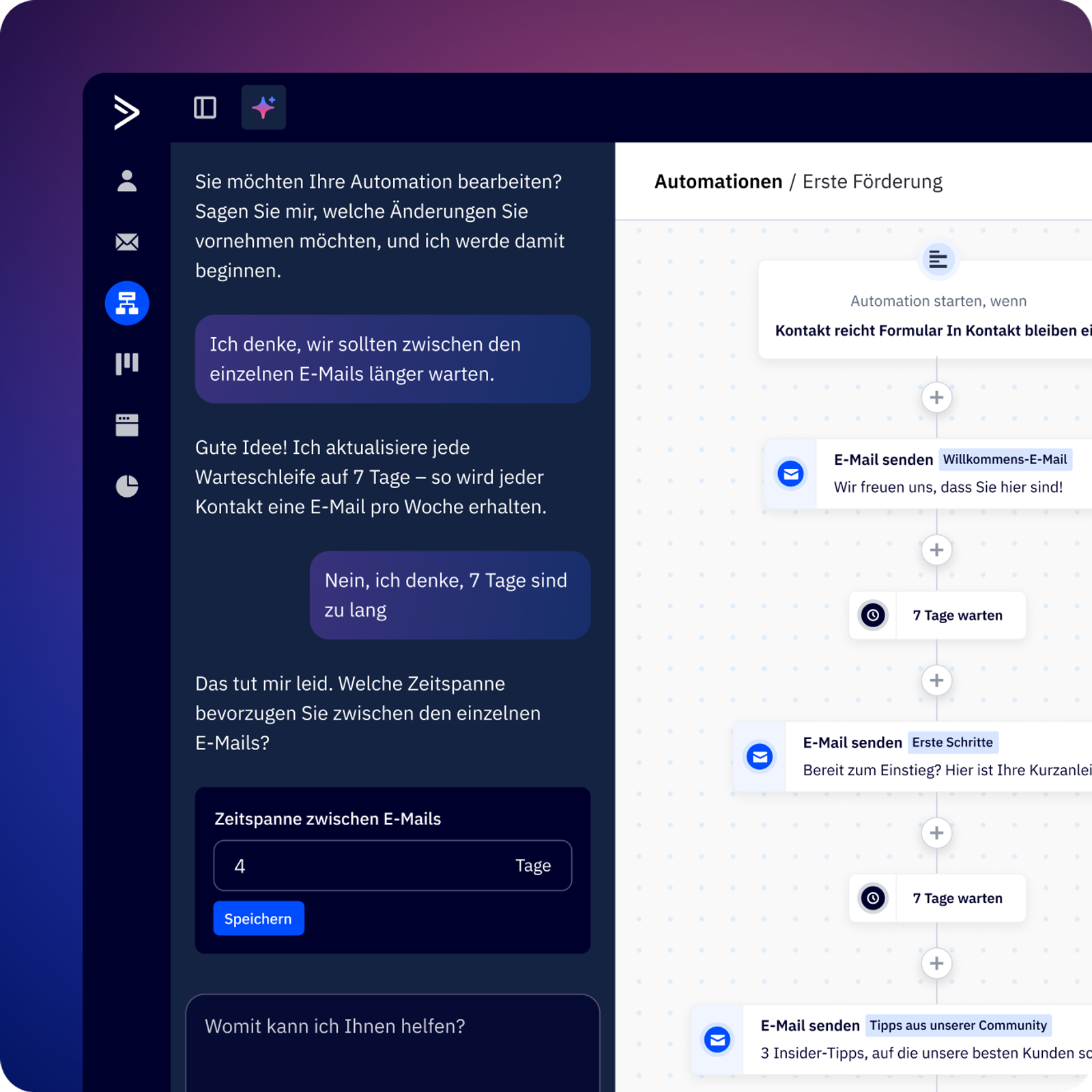1092x1092 pixels.
Task: Open Contacts via the person icon
Action: coord(127,181)
